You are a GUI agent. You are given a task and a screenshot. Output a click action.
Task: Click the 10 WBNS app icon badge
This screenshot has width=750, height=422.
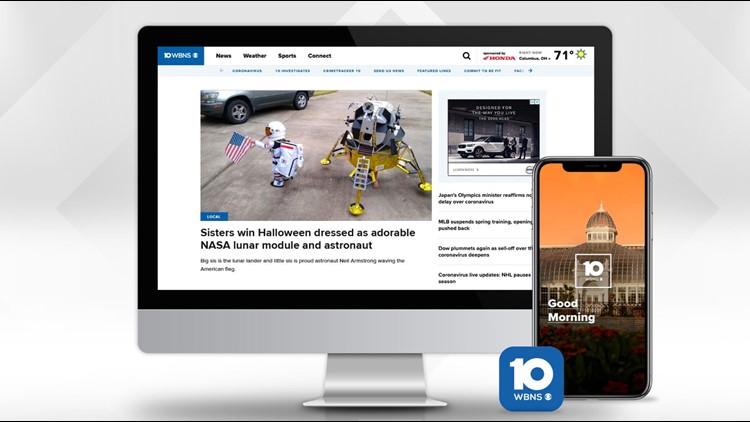(x=531, y=379)
